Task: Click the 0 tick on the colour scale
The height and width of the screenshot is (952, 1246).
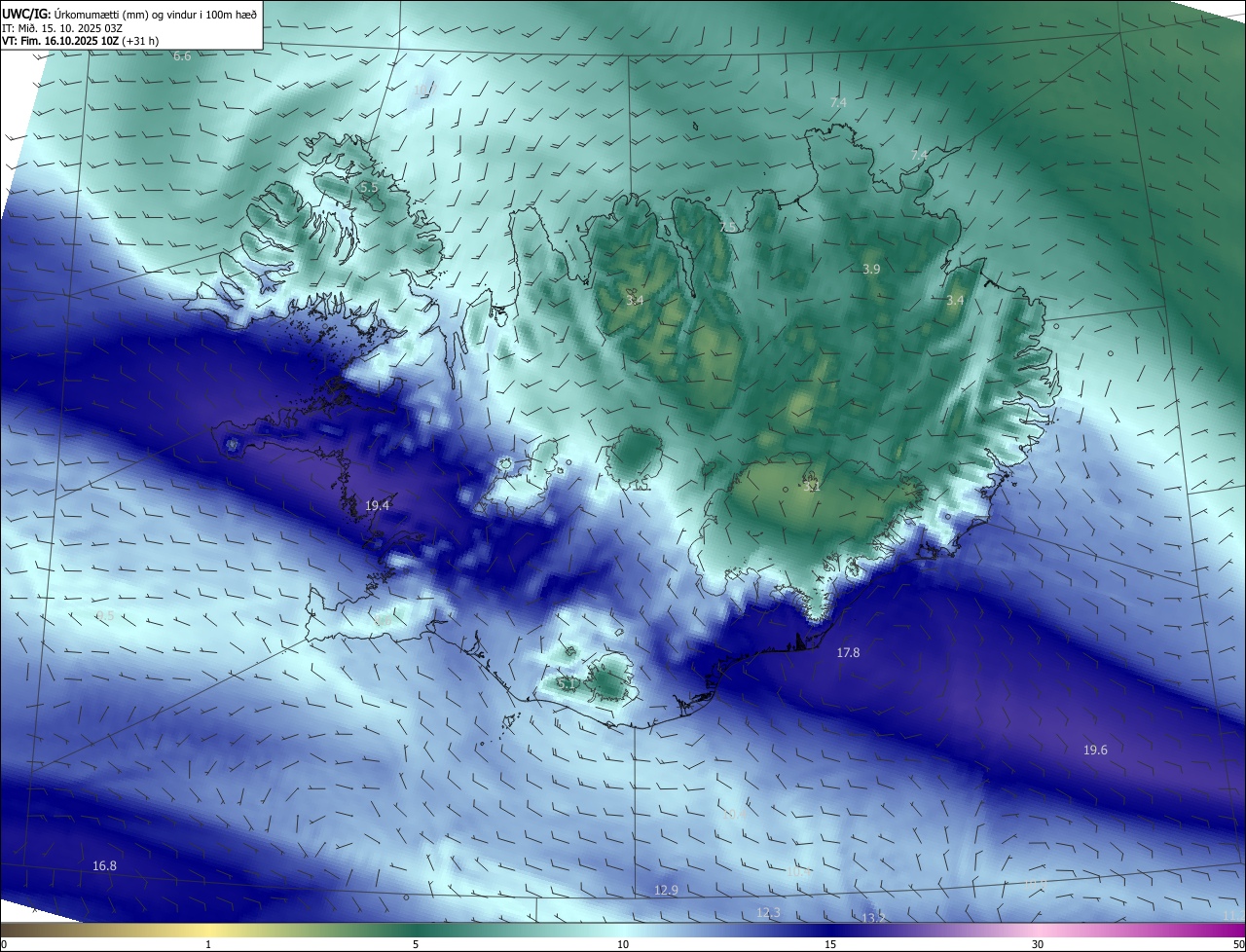Action: point(3,944)
